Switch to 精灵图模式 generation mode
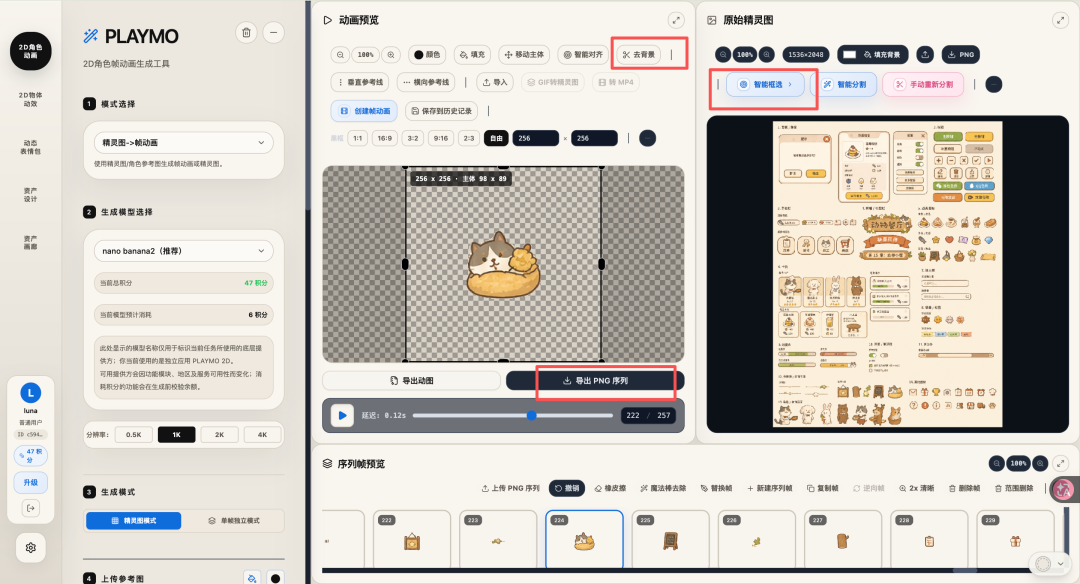 [x=134, y=521]
